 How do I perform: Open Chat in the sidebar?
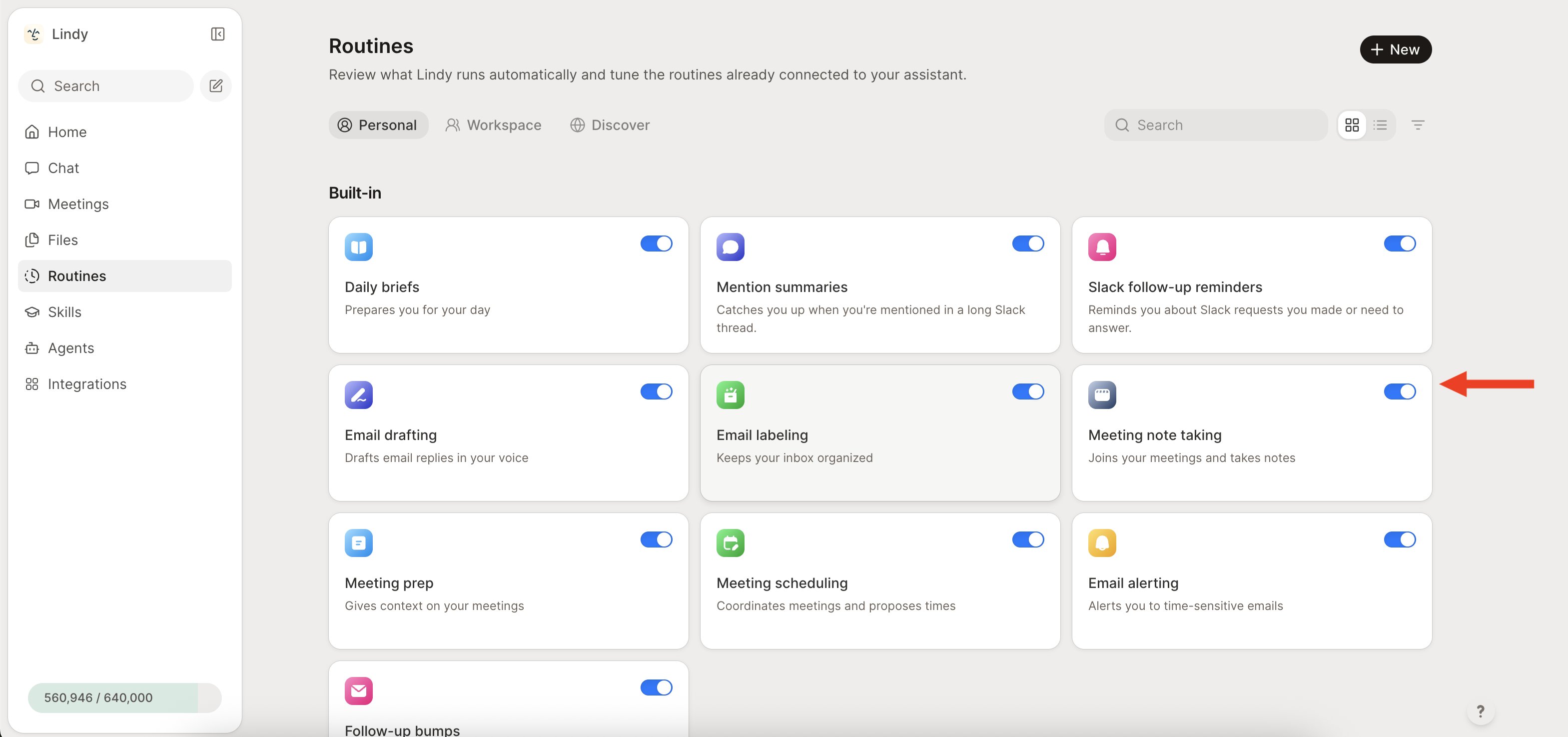pos(125,168)
